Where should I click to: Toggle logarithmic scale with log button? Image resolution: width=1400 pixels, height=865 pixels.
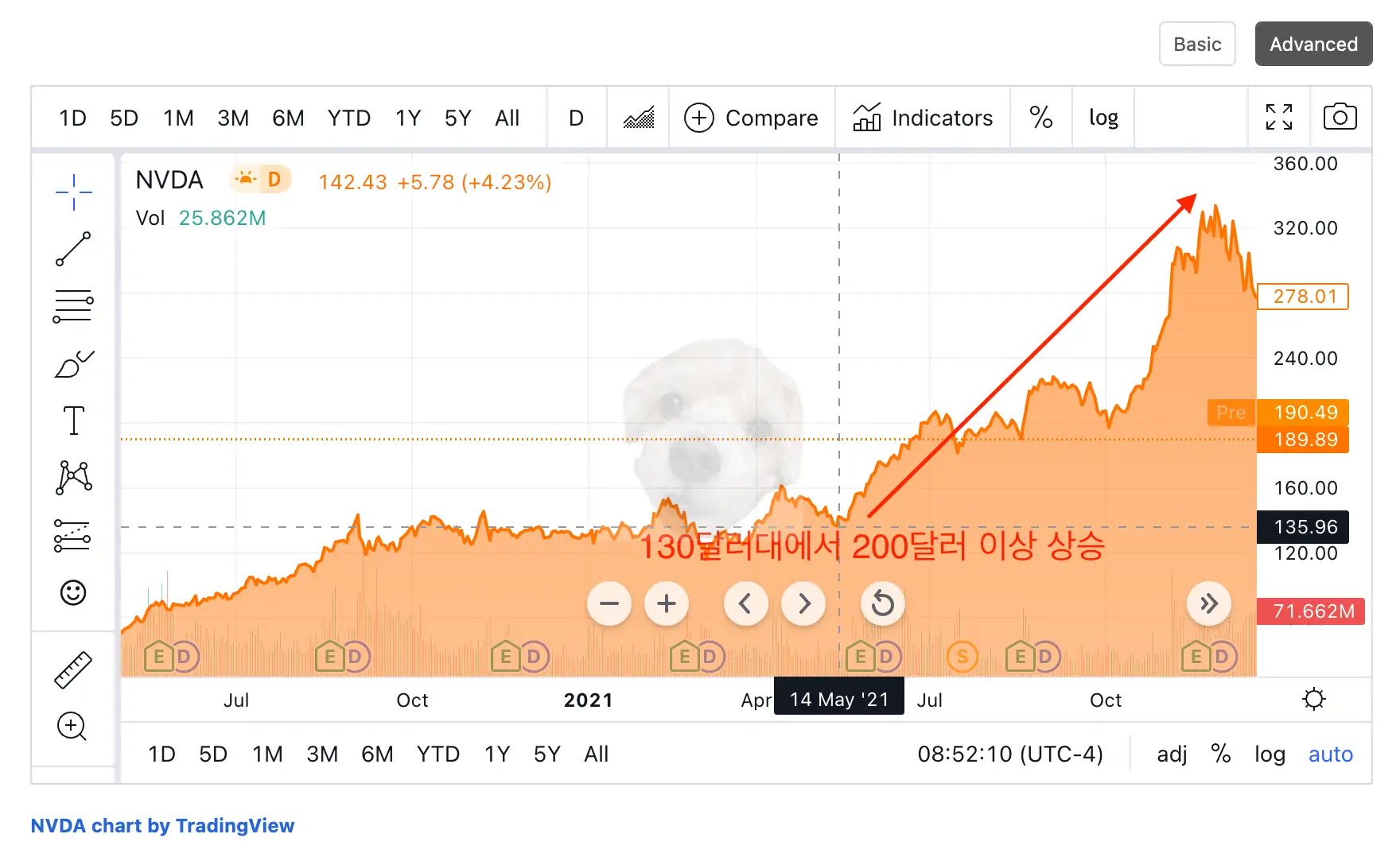[1103, 117]
